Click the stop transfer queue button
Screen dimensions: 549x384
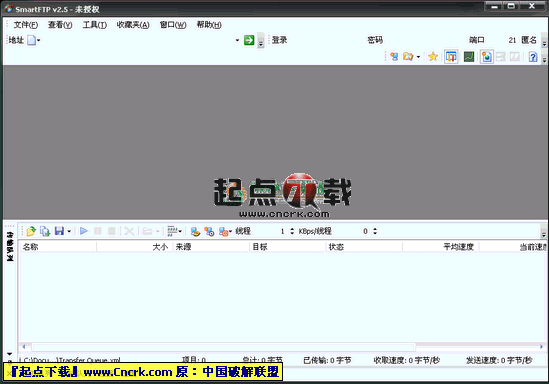112,231
